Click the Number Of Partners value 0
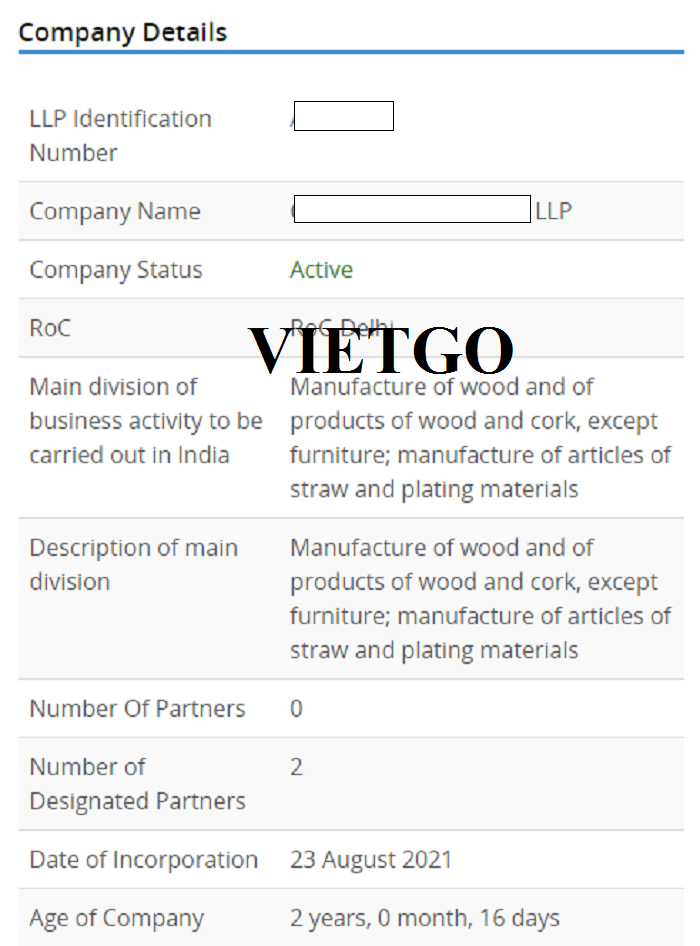 point(296,708)
